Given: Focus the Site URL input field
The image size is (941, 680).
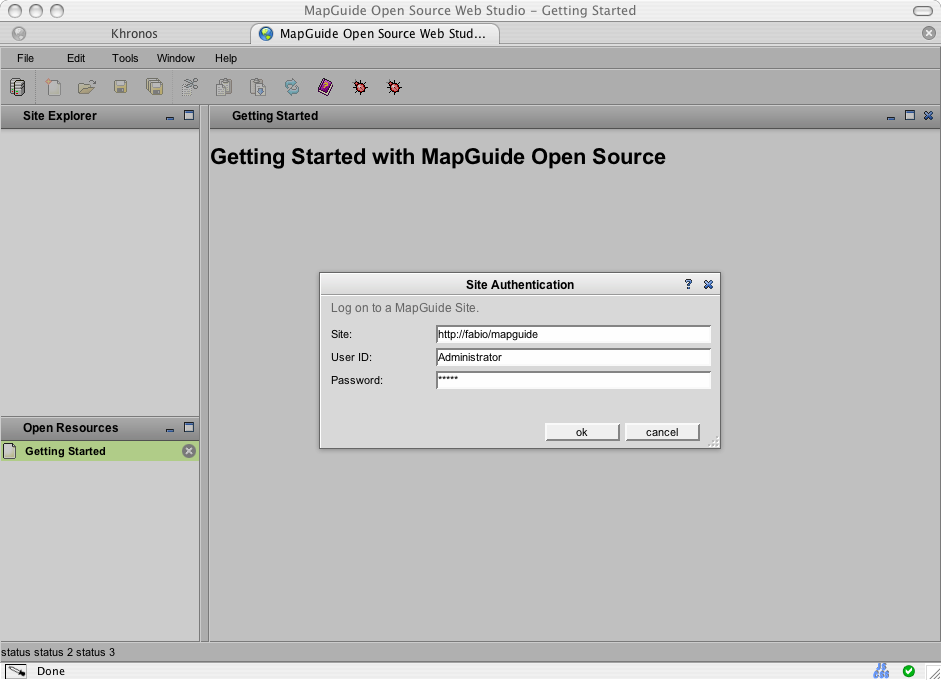Looking at the screenshot, I should click(573, 335).
